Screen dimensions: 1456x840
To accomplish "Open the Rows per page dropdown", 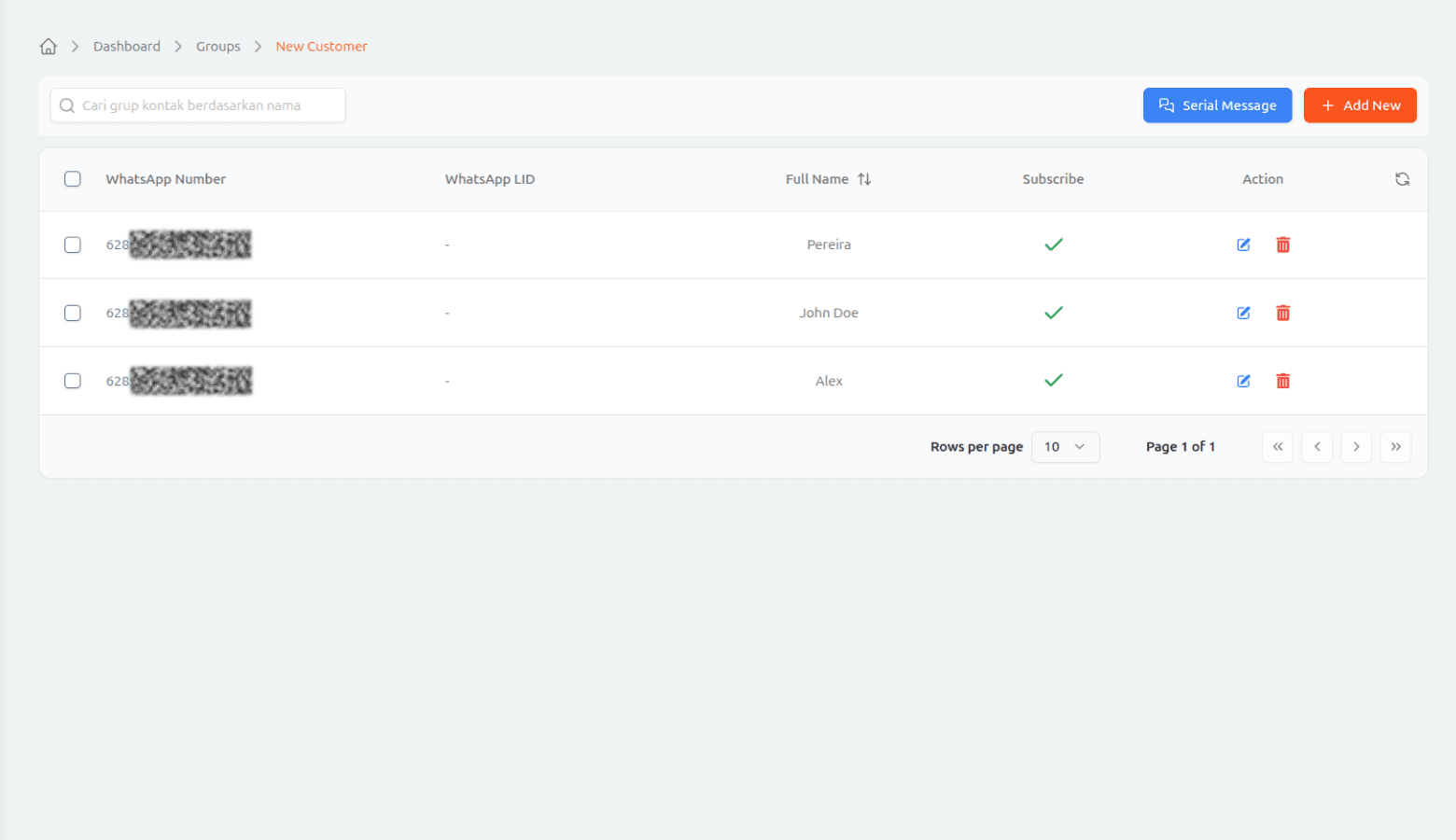I will tap(1065, 447).
